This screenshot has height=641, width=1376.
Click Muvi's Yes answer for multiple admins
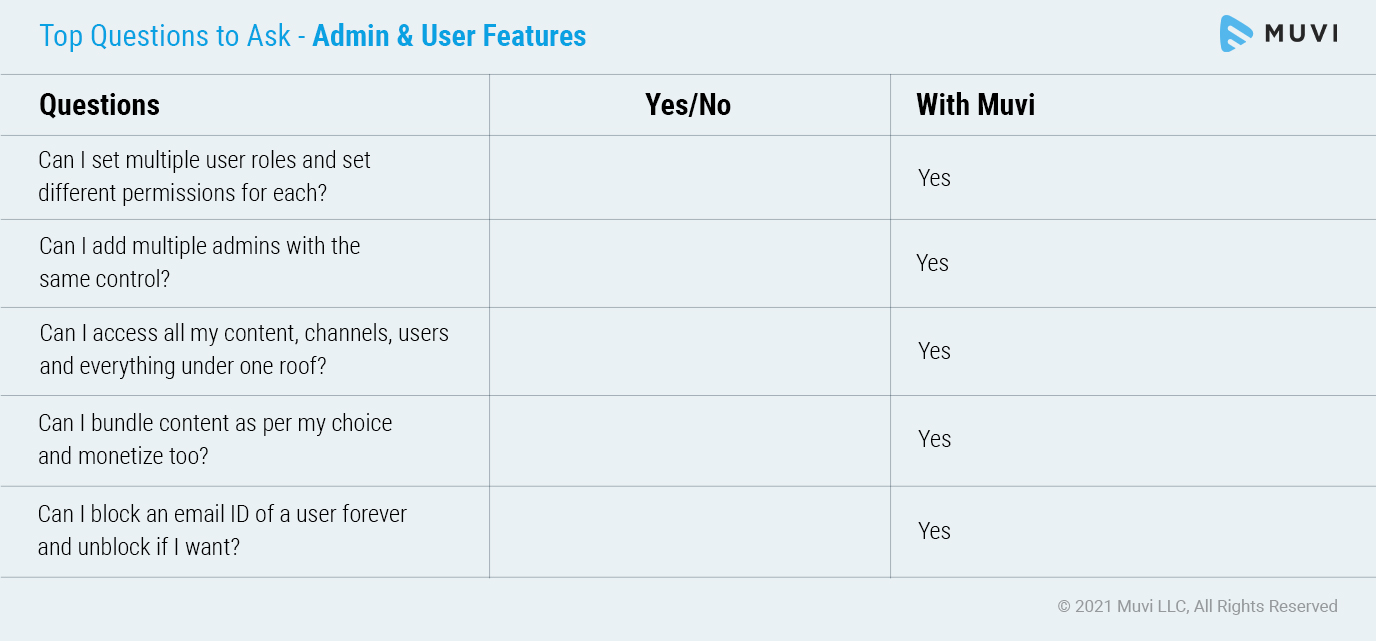(932, 263)
